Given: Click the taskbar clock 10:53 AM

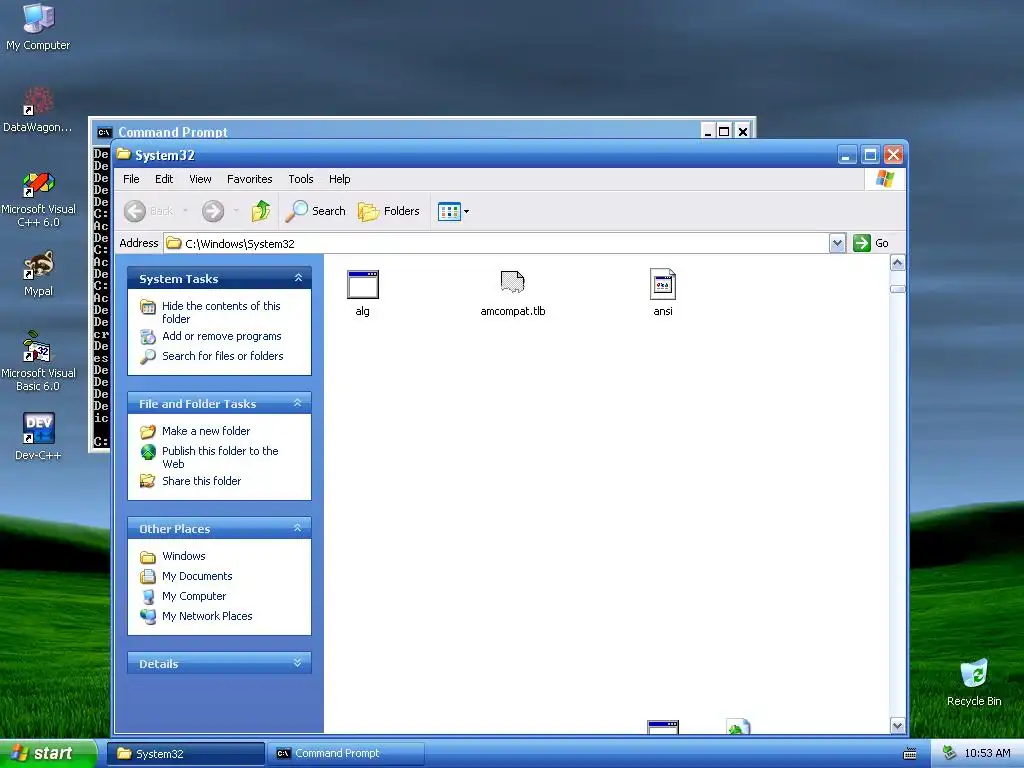Looking at the screenshot, I should [987, 754].
